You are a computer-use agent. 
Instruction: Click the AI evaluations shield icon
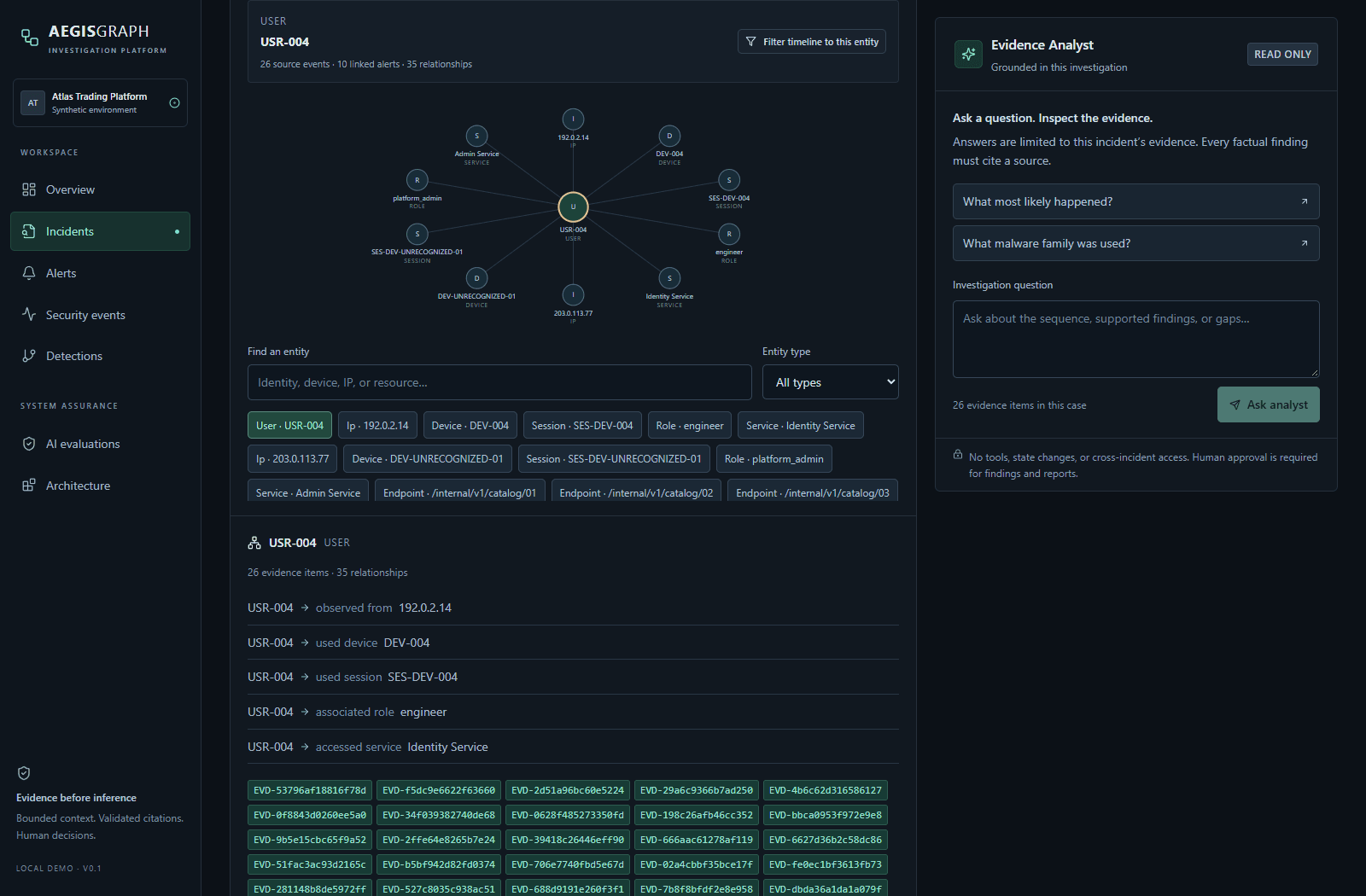click(x=29, y=444)
